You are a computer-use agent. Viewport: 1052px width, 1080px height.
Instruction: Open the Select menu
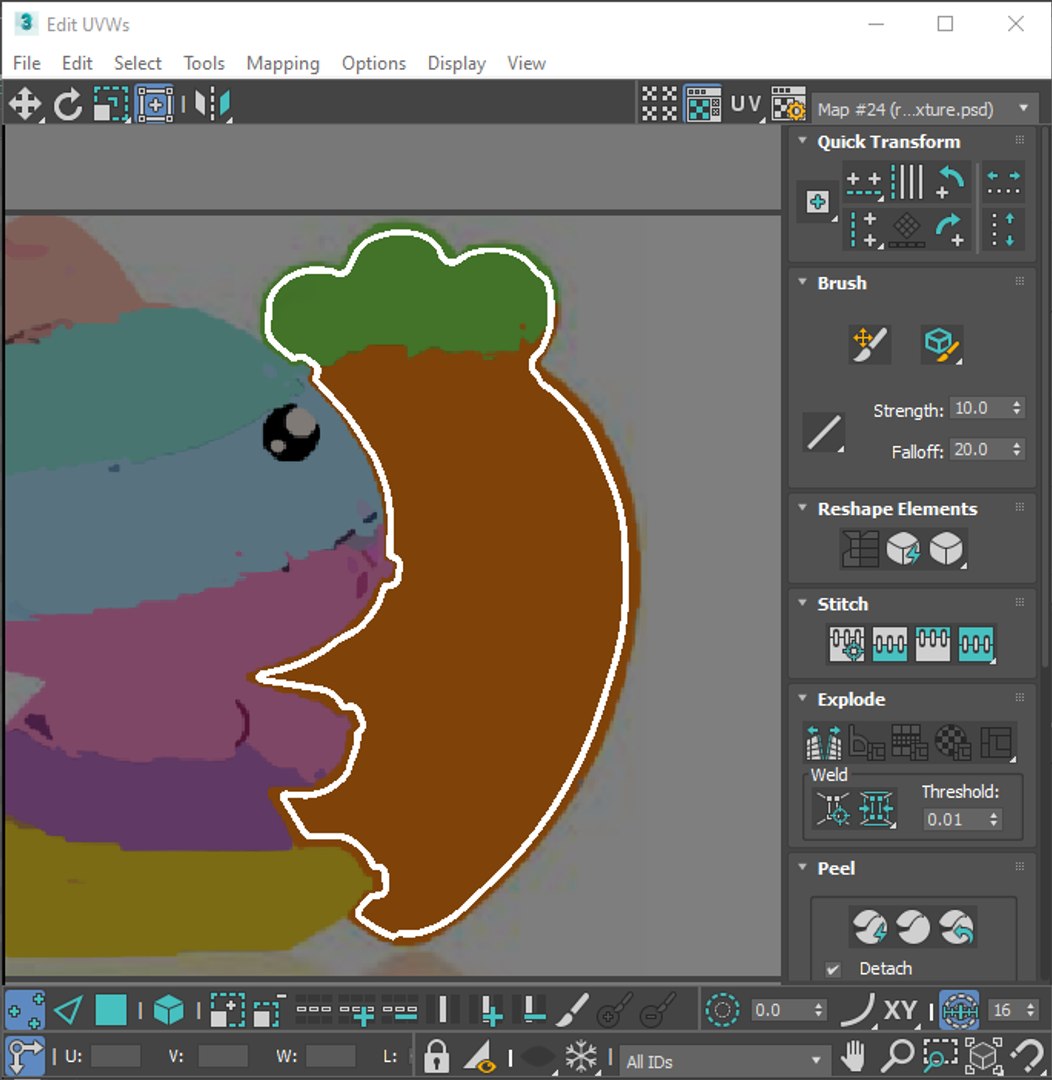pyautogui.click(x=138, y=63)
